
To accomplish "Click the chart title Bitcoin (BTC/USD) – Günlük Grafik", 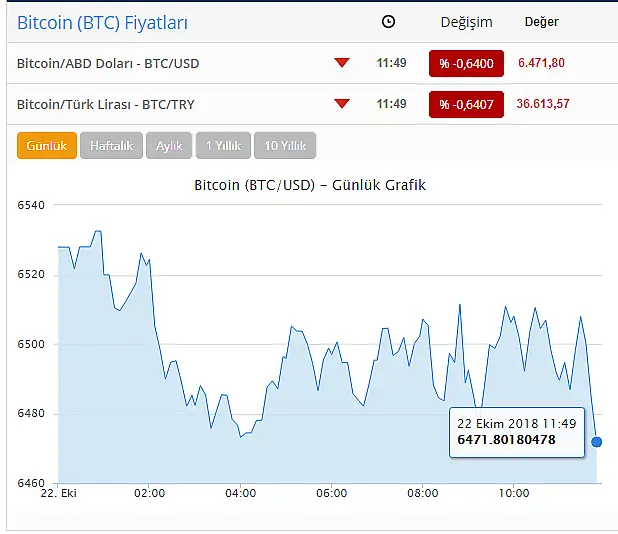I will (x=310, y=185).
